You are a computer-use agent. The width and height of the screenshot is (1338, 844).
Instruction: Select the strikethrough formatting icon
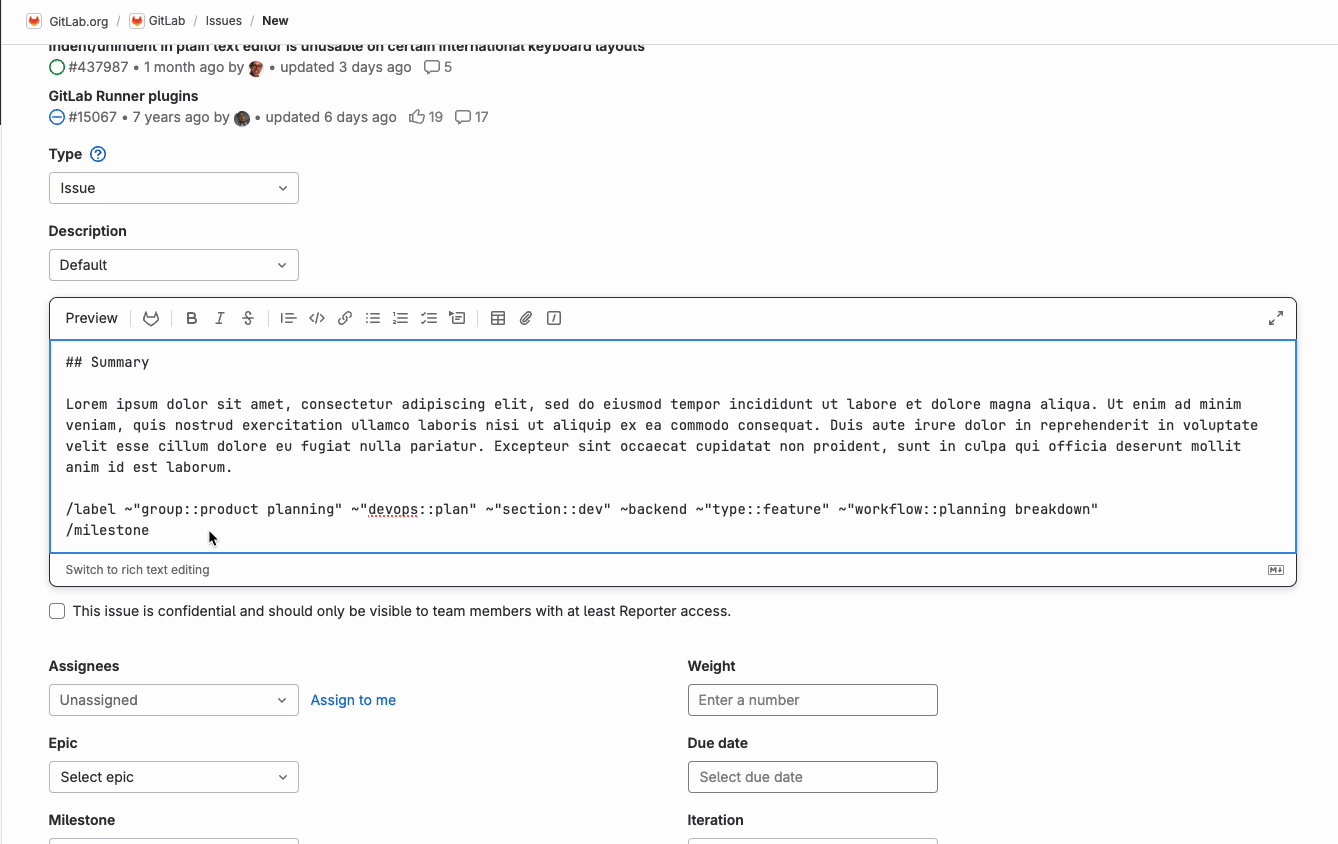[247, 318]
